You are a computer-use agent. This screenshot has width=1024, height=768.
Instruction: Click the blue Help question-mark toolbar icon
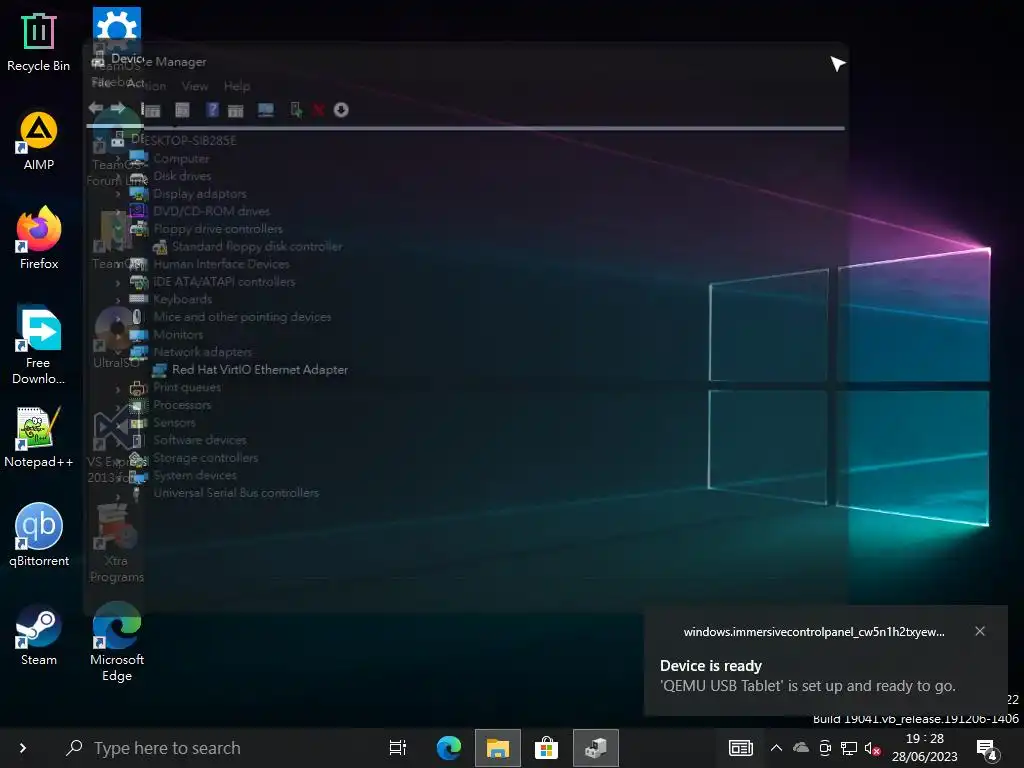pos(212,110)
